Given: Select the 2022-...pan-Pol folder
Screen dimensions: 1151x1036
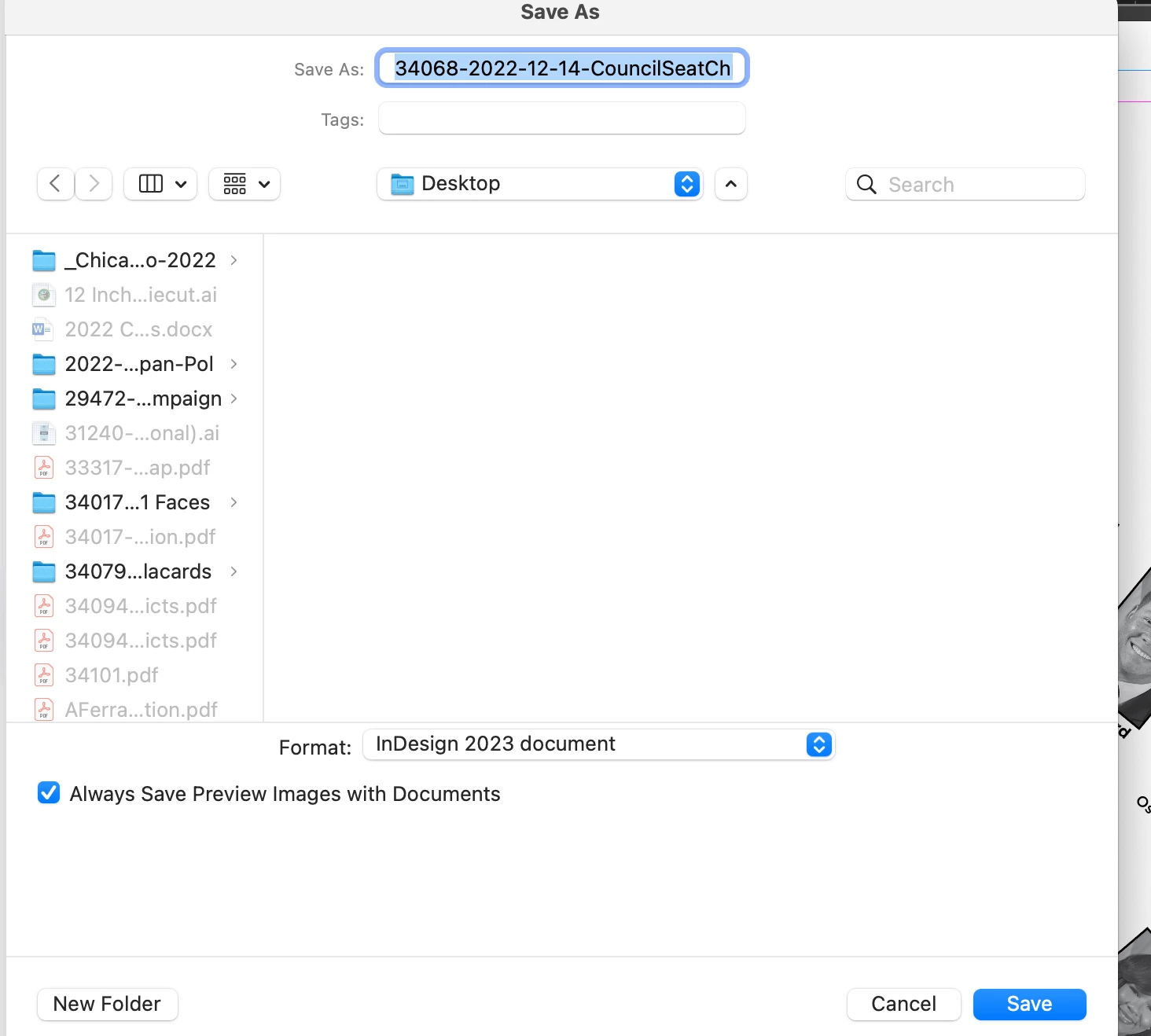Looking at the screenshot, I should pyautogui.click(x=135, y=364).
